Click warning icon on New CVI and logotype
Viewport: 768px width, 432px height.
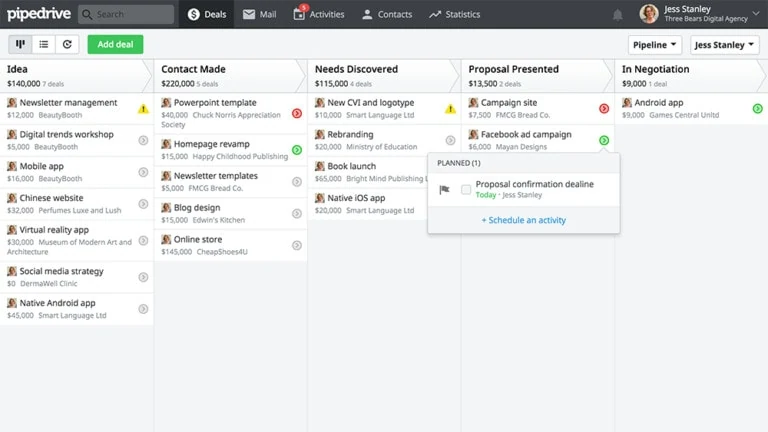tap(450, 109)
